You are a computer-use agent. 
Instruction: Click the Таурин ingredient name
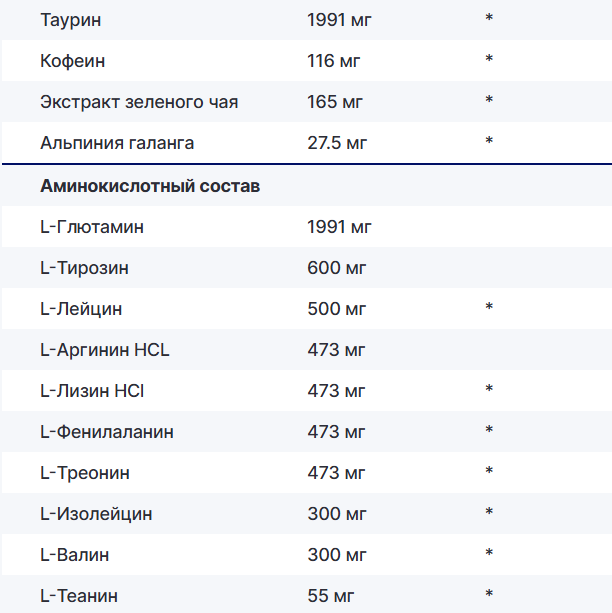[x=70, y=19]
